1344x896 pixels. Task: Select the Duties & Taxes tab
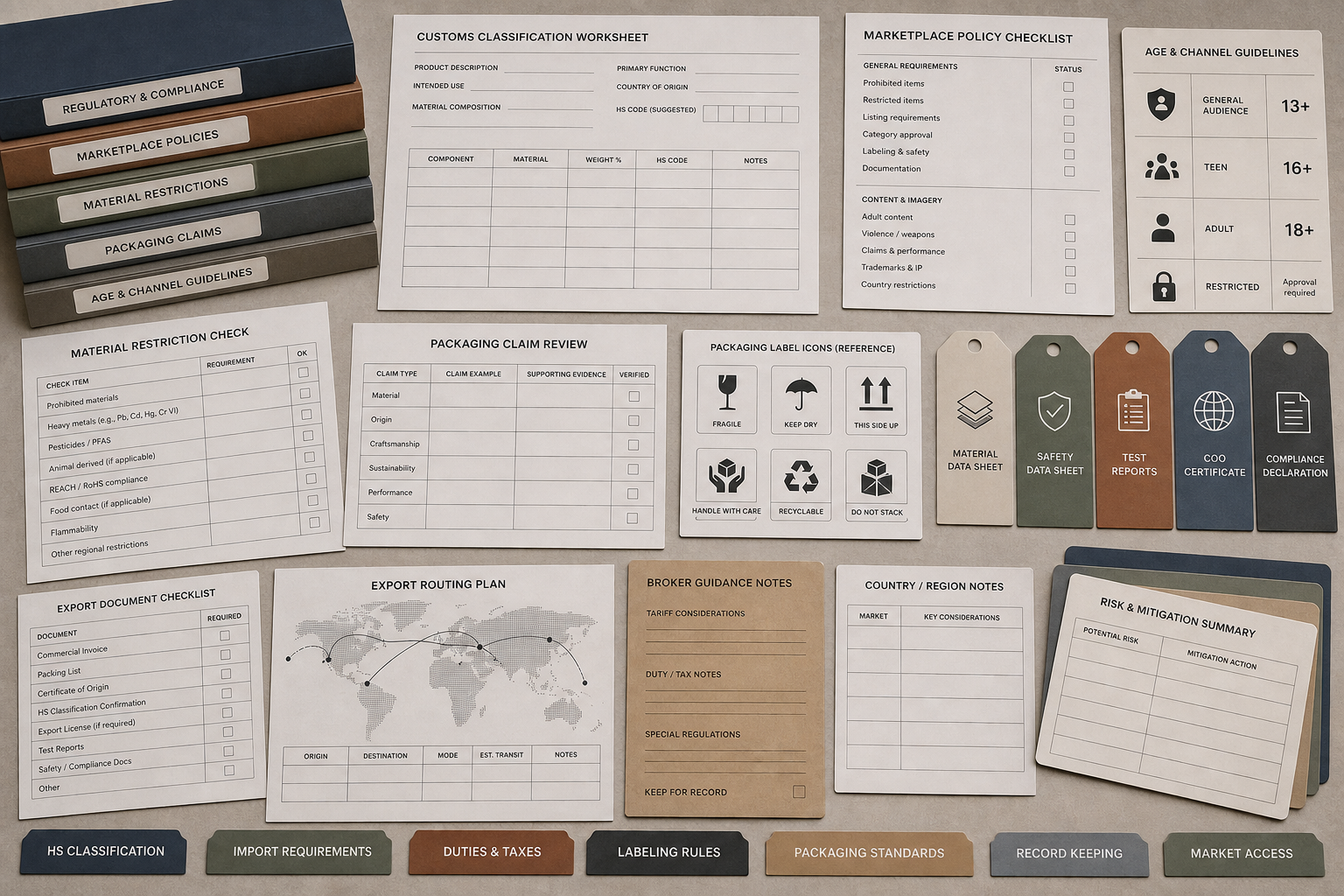coord(491,852)
